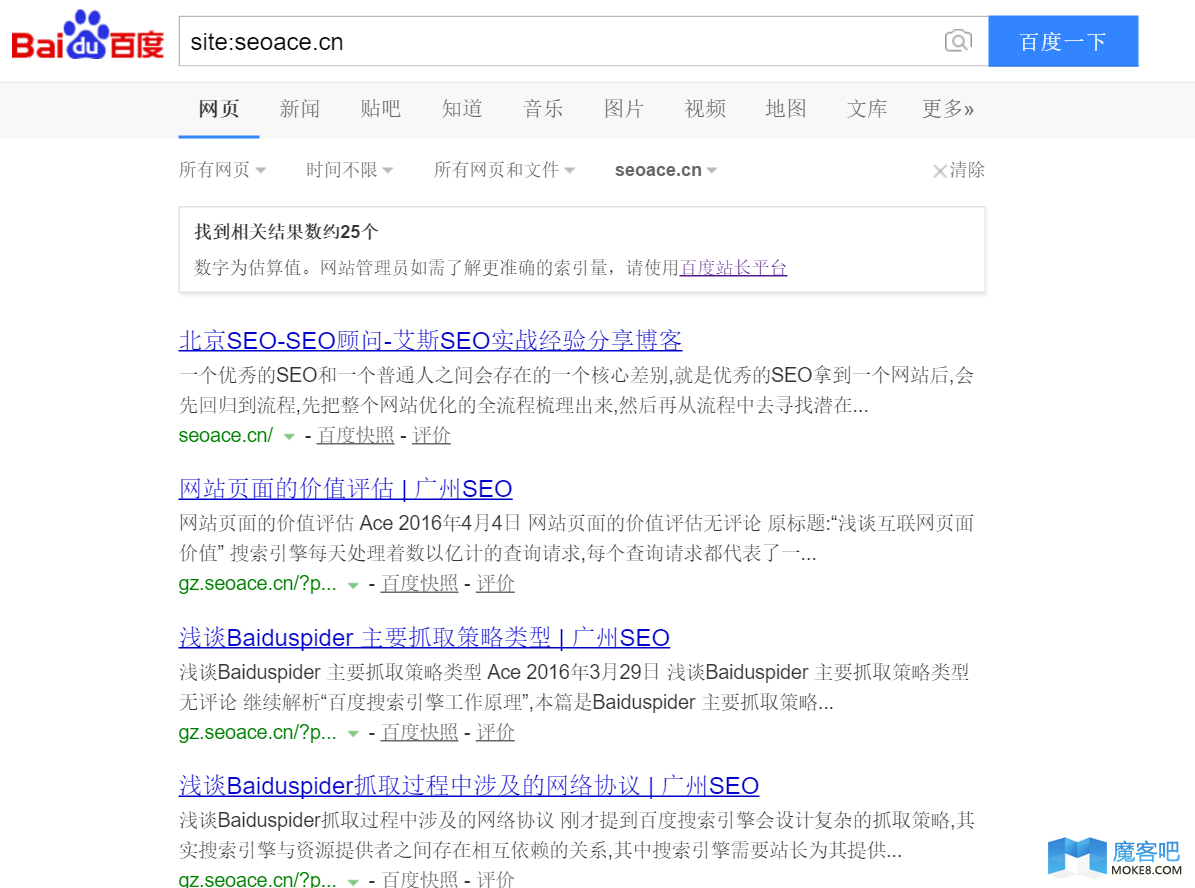
Task: Switch to the 新闻 news tab
Action: tap(300, 109)
